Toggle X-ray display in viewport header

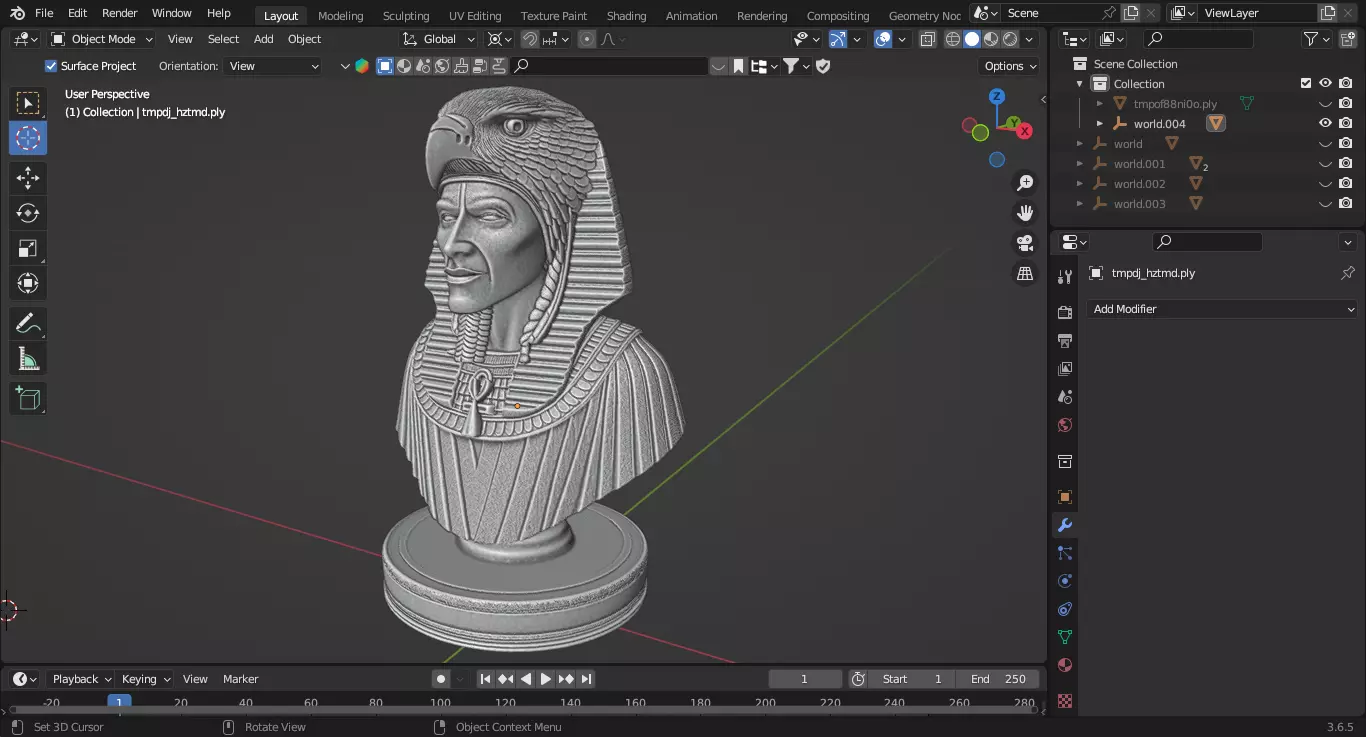pyautogui.click(x=927, y=39)
